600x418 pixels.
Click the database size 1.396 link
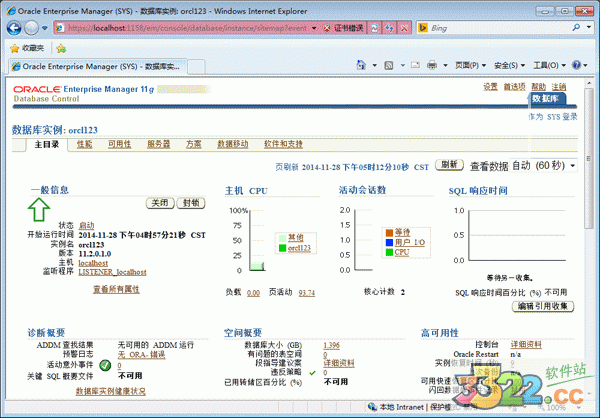pos(331,345)
